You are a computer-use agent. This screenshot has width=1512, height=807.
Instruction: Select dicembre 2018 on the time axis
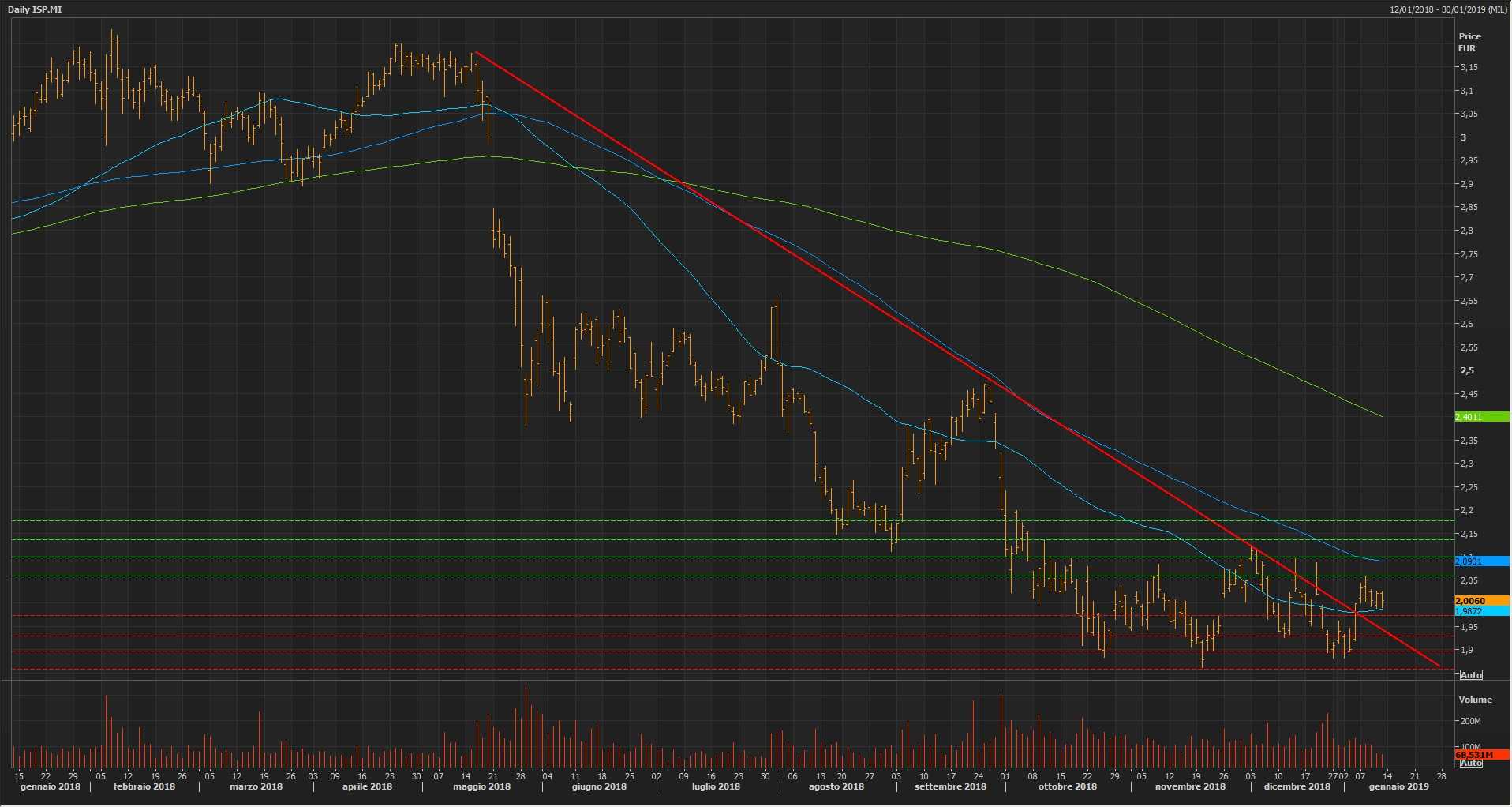pyautogui.click(x=1297, y=786)
